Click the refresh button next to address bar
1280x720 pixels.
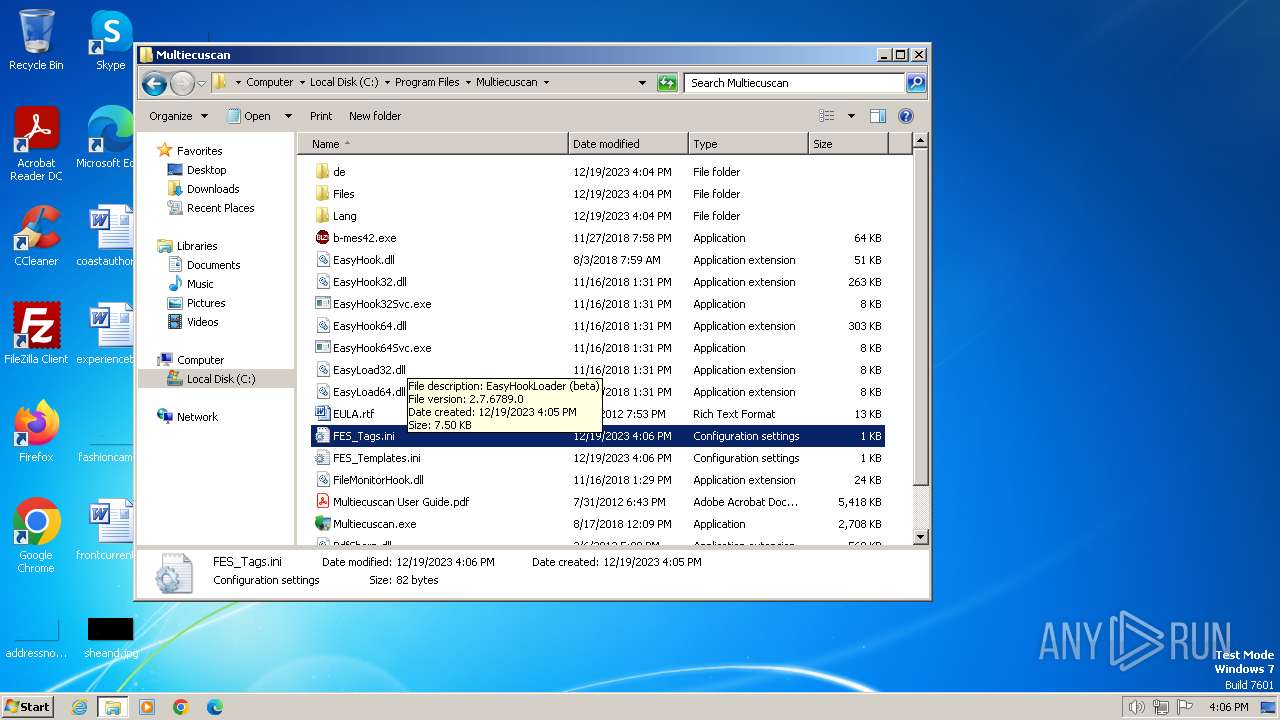tap(667, 83)
